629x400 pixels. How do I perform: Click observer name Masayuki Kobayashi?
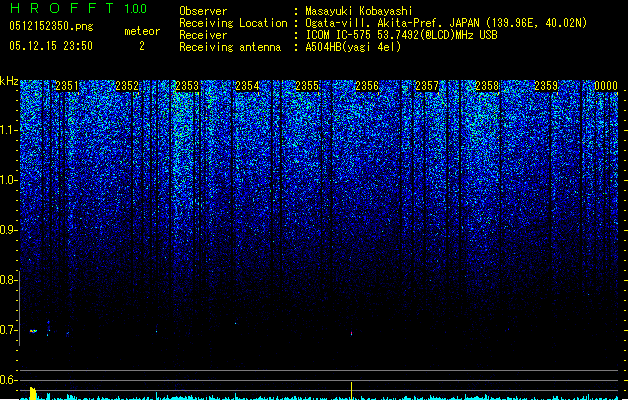pyautogui.click(x=359, y=11)
